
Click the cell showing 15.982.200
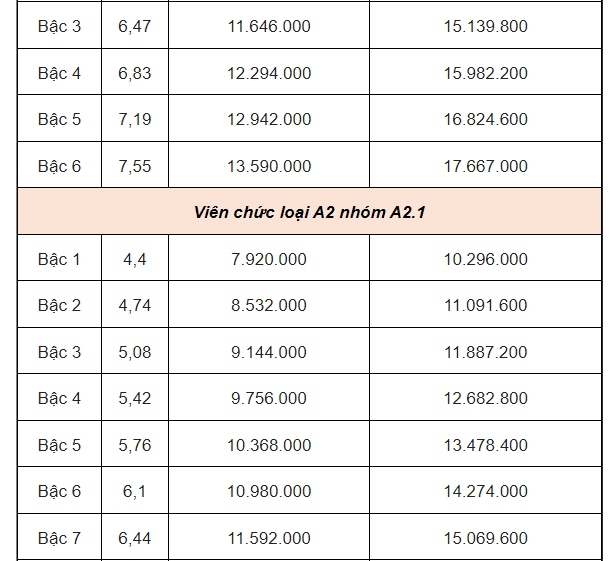(x=485, y=73)
